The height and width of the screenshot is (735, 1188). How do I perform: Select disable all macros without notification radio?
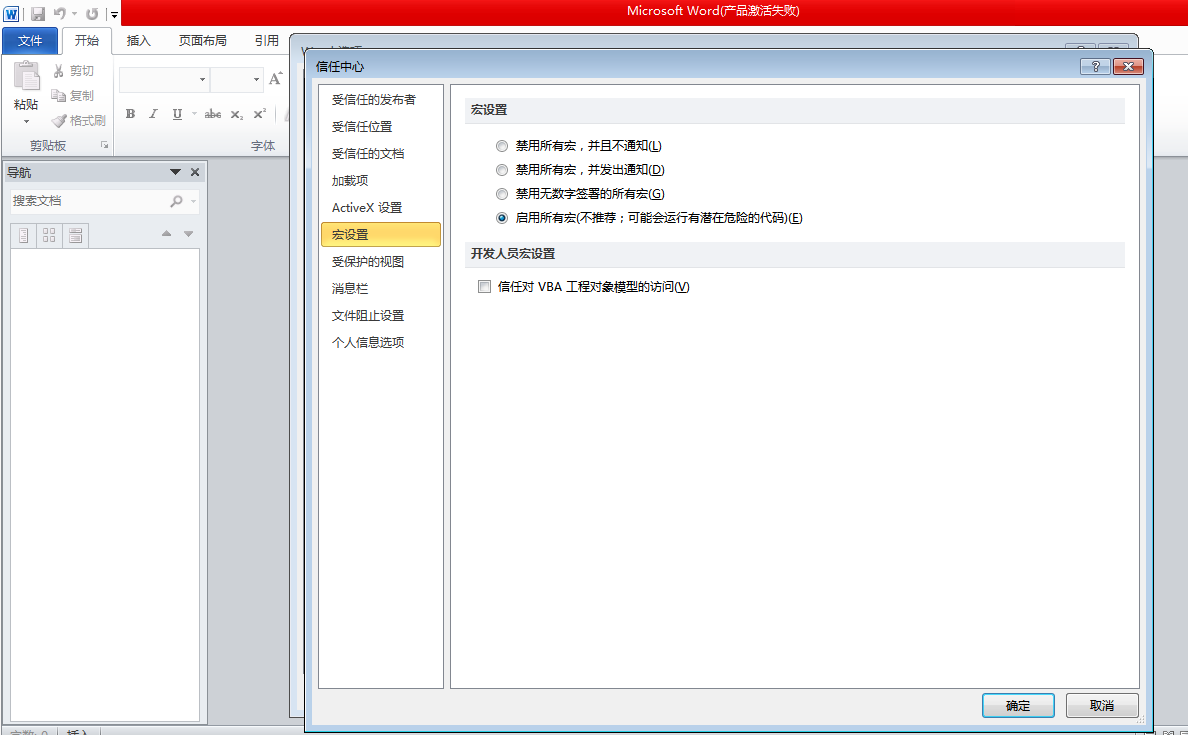[x=502, y=145]
